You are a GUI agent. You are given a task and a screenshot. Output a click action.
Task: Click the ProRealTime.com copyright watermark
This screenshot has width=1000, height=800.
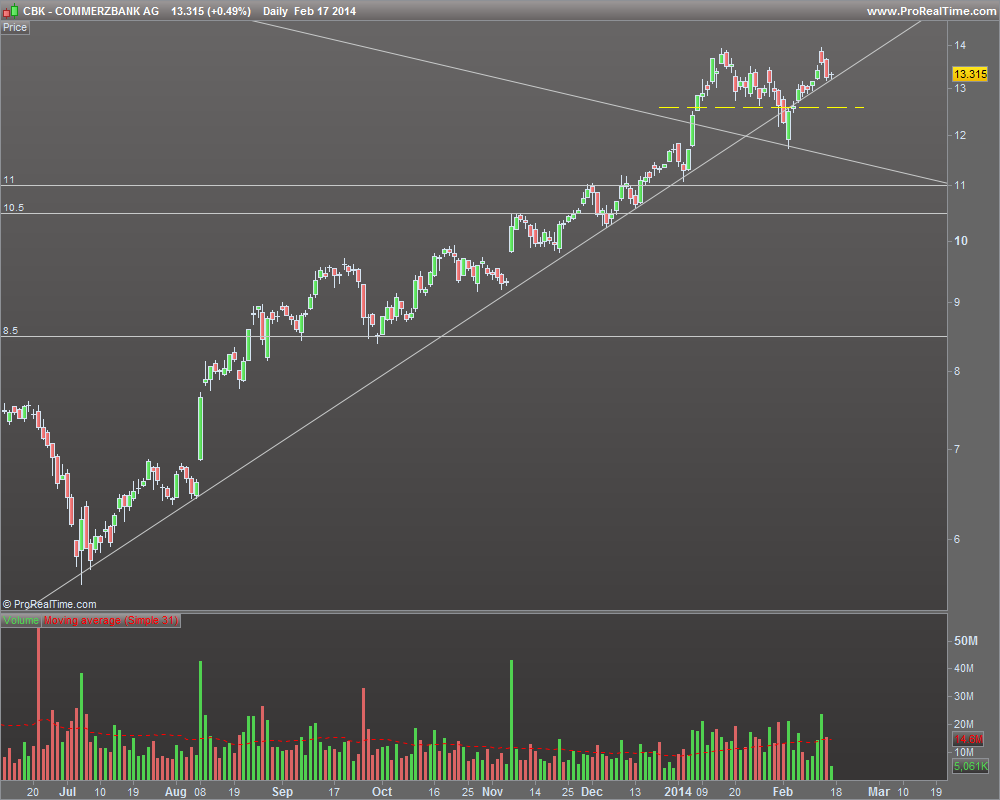[x=49, y=604]
